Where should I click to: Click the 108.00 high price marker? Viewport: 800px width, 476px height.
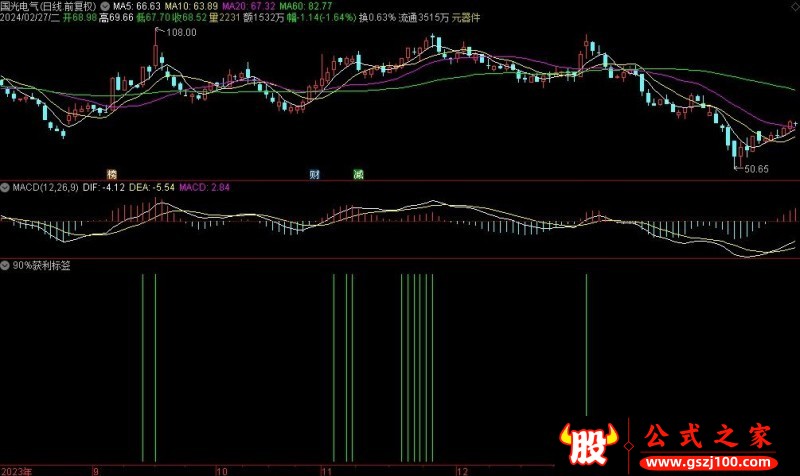click(x=180, y=33)
